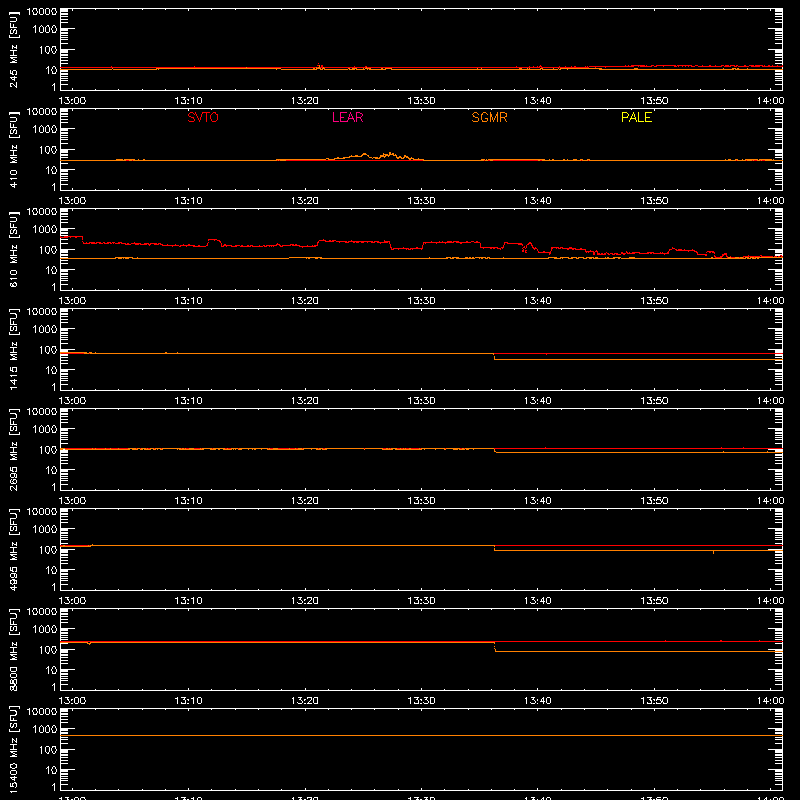The width and height of the screenshot is (800, 800).
Task: Click 13:10 tick label below 1415 MHz panel
Action: [188, 401]
